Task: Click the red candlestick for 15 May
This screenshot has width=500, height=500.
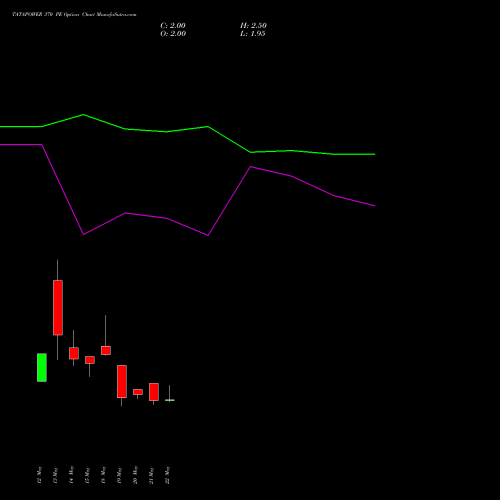Action: (x=90, y=360)
